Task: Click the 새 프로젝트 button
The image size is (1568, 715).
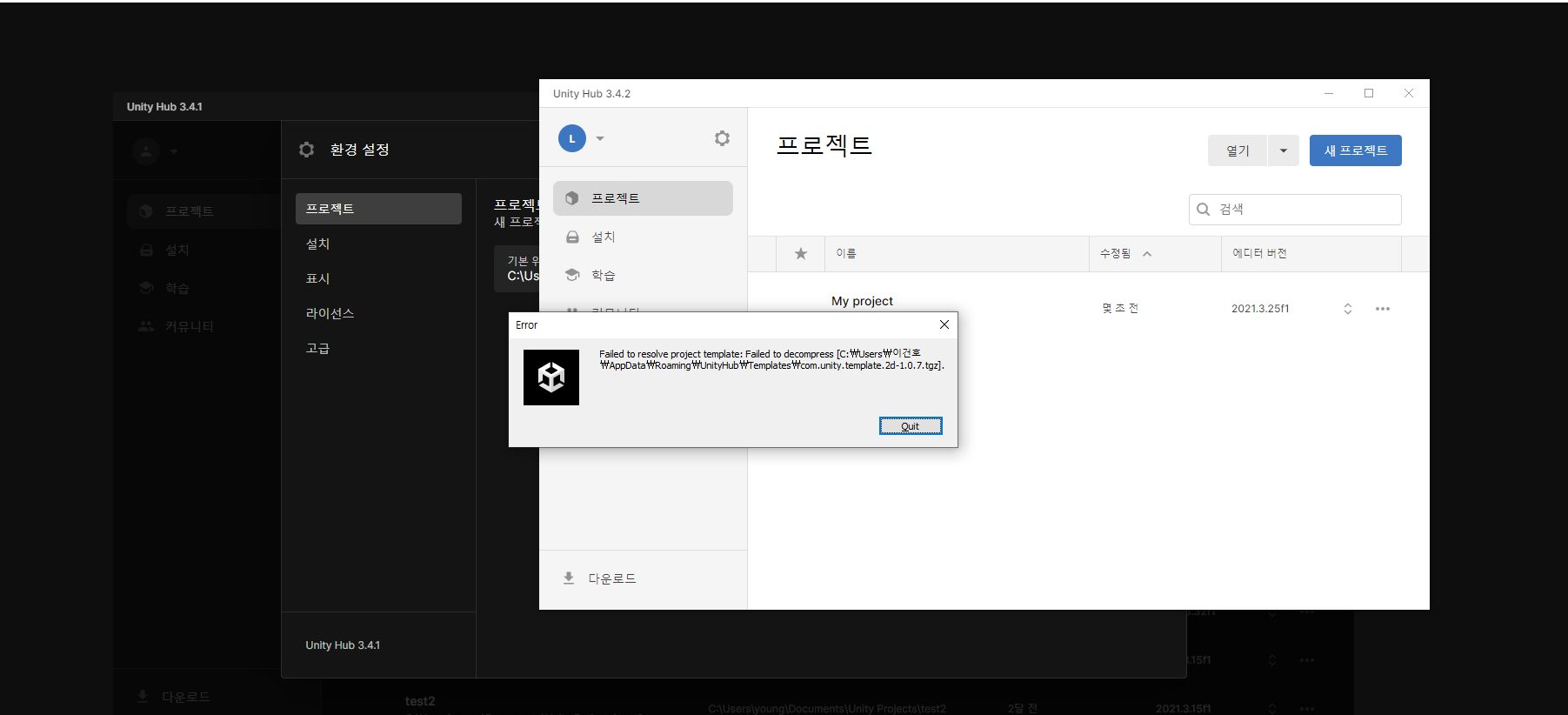Action: [1356, 150]
